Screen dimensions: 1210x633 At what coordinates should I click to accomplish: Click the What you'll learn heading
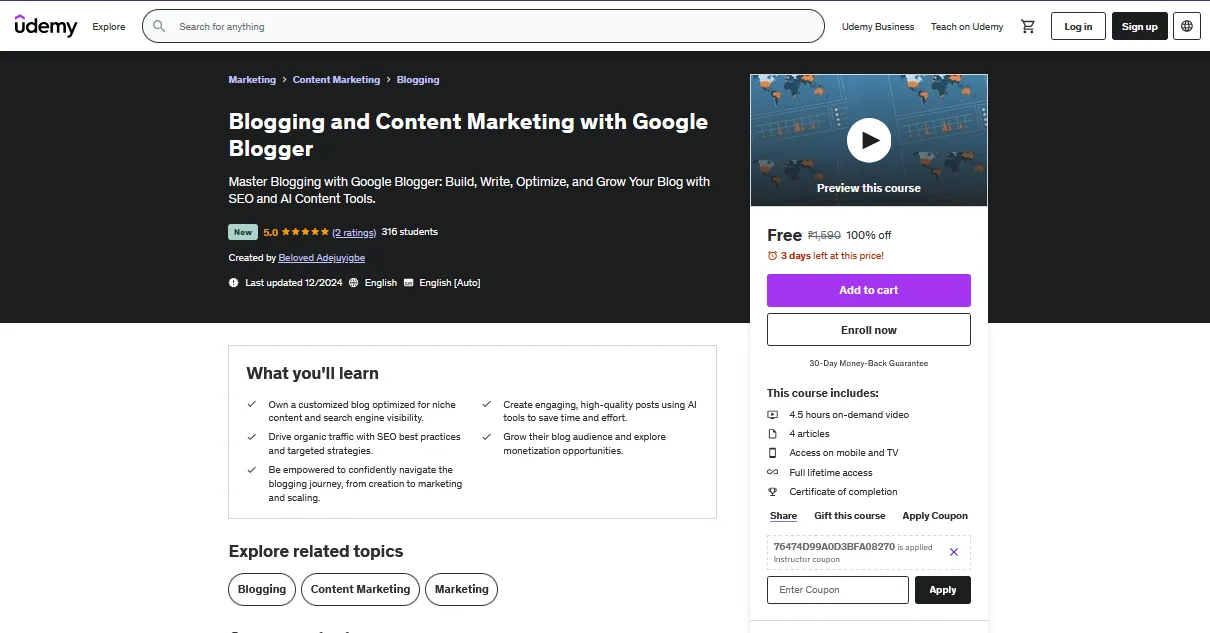[313, 373]
